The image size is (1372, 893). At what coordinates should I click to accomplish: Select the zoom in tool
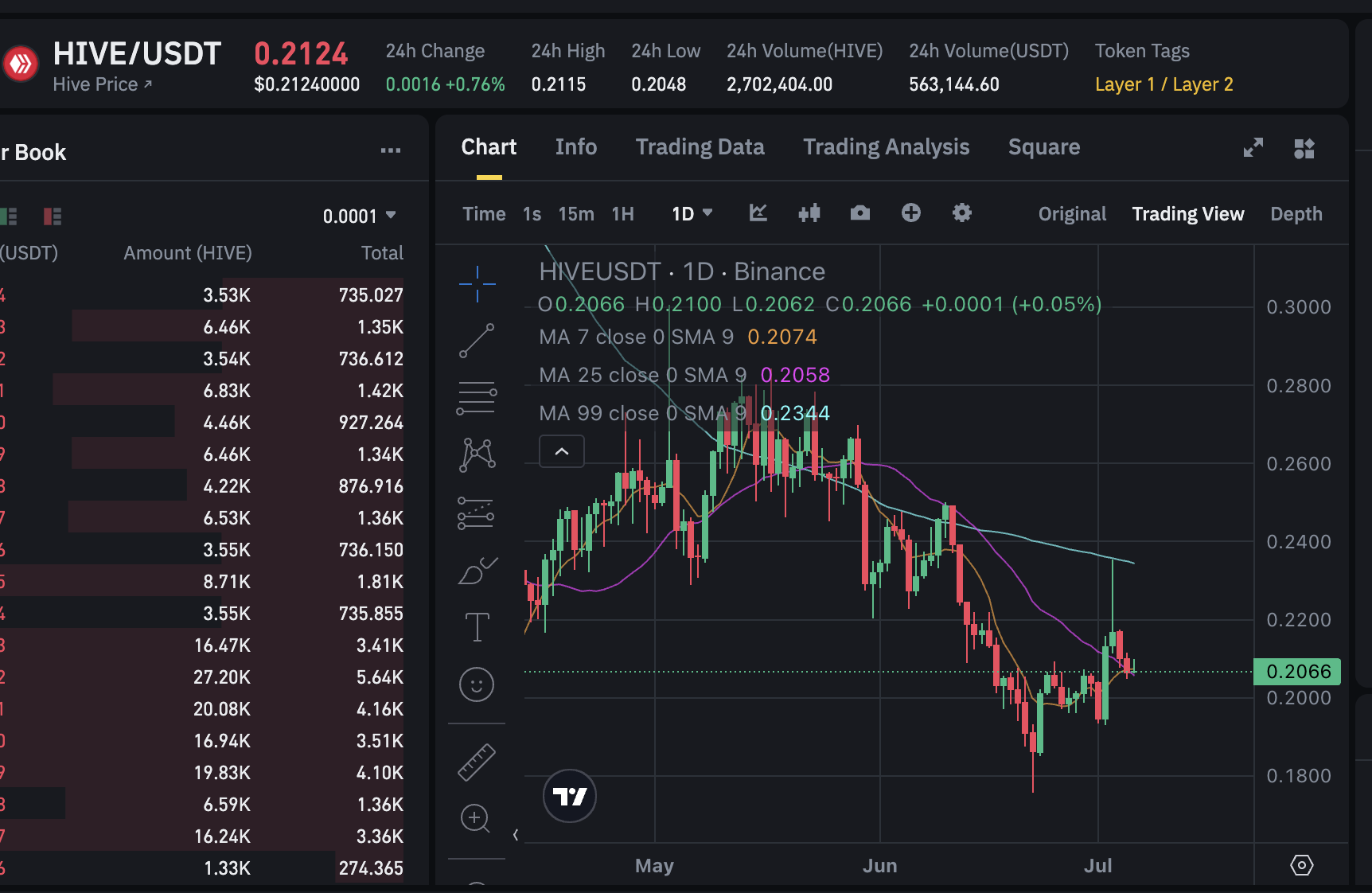coord(475,818)
